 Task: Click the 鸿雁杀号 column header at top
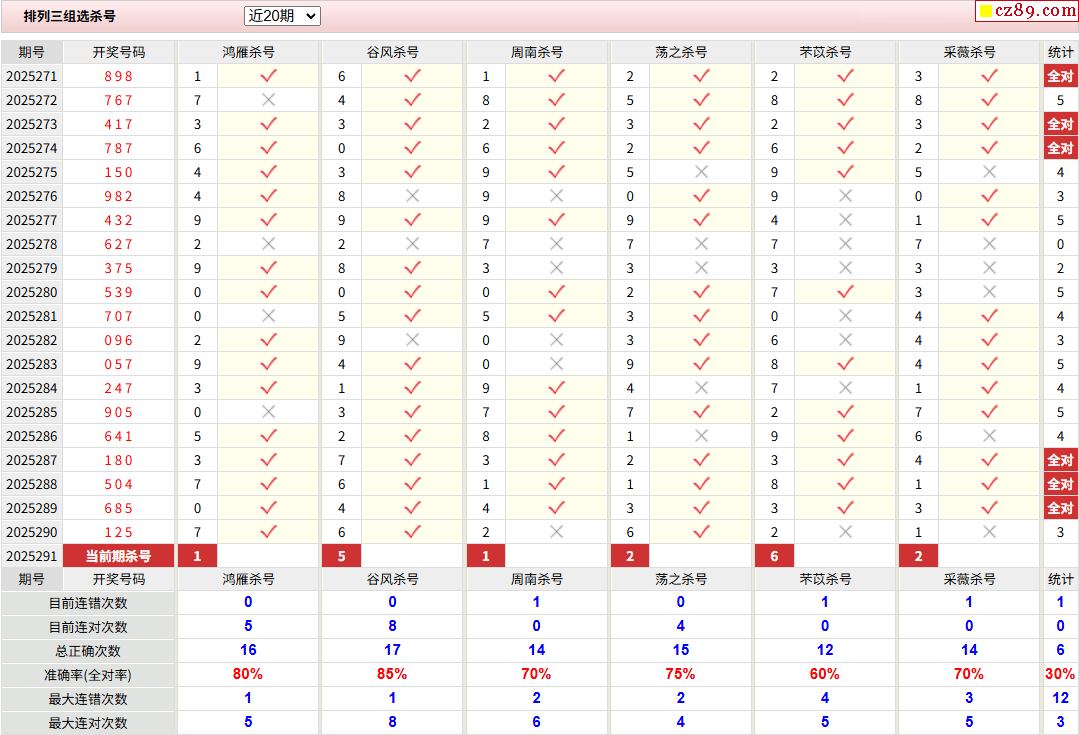click(248, 52)
